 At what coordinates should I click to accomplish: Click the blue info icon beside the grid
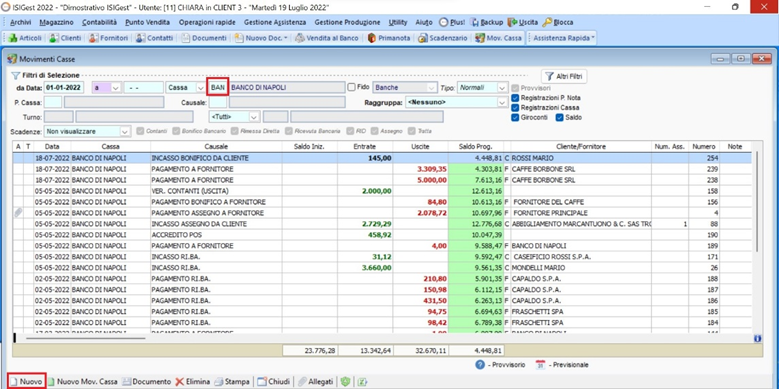758,338
